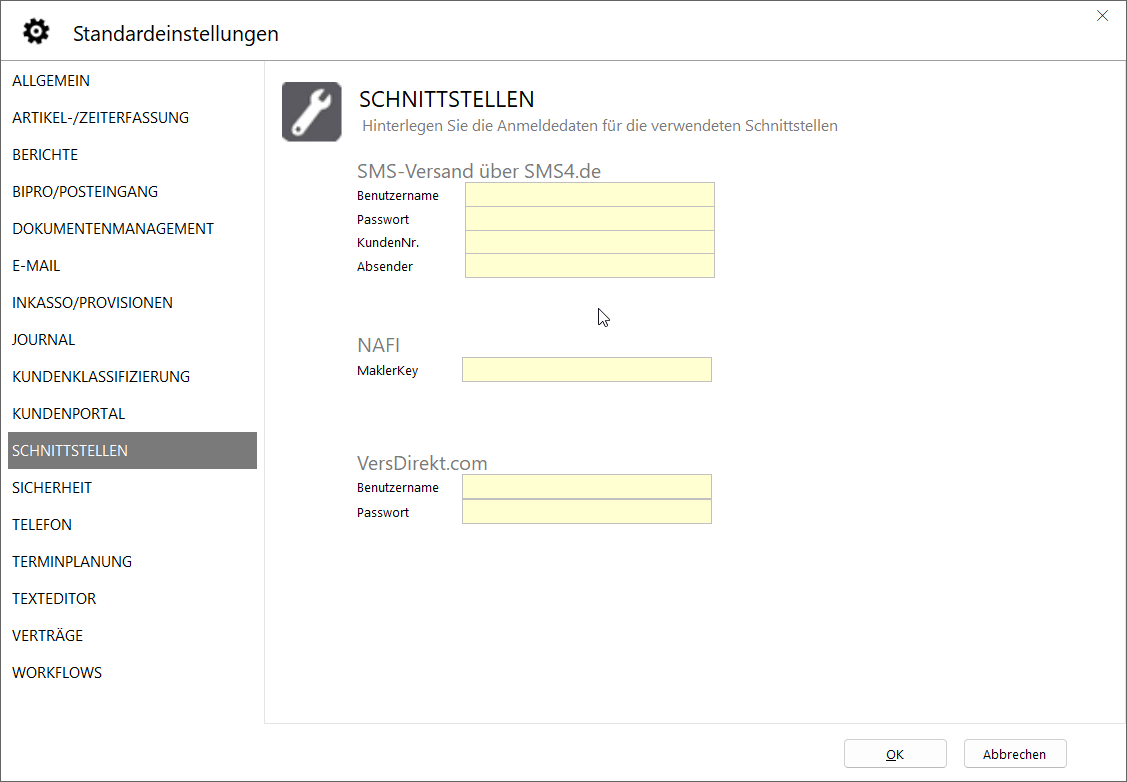Click the wrench icon beside Schnittstellen heading
The image size is (1127, 782).
coord(311,111)
